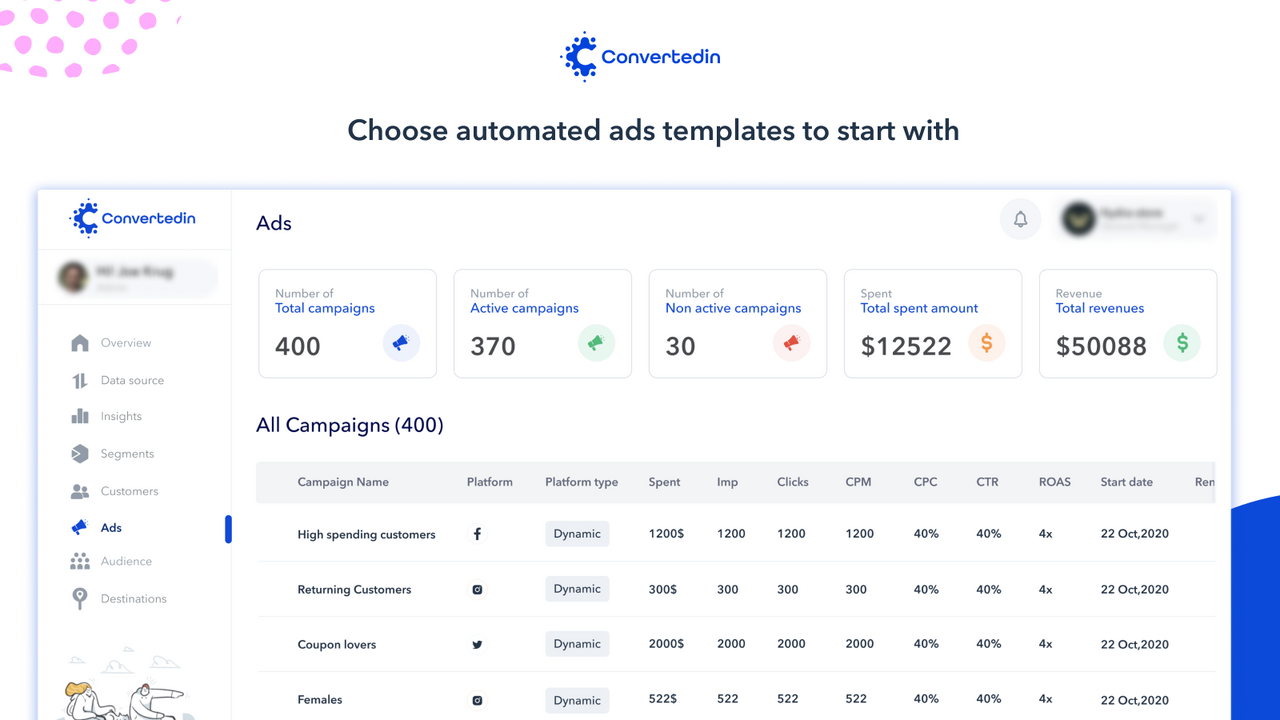Open Destinations from the sidebar
The image size is (1280, 720).
pyautogui.click(x=118, y=599)
